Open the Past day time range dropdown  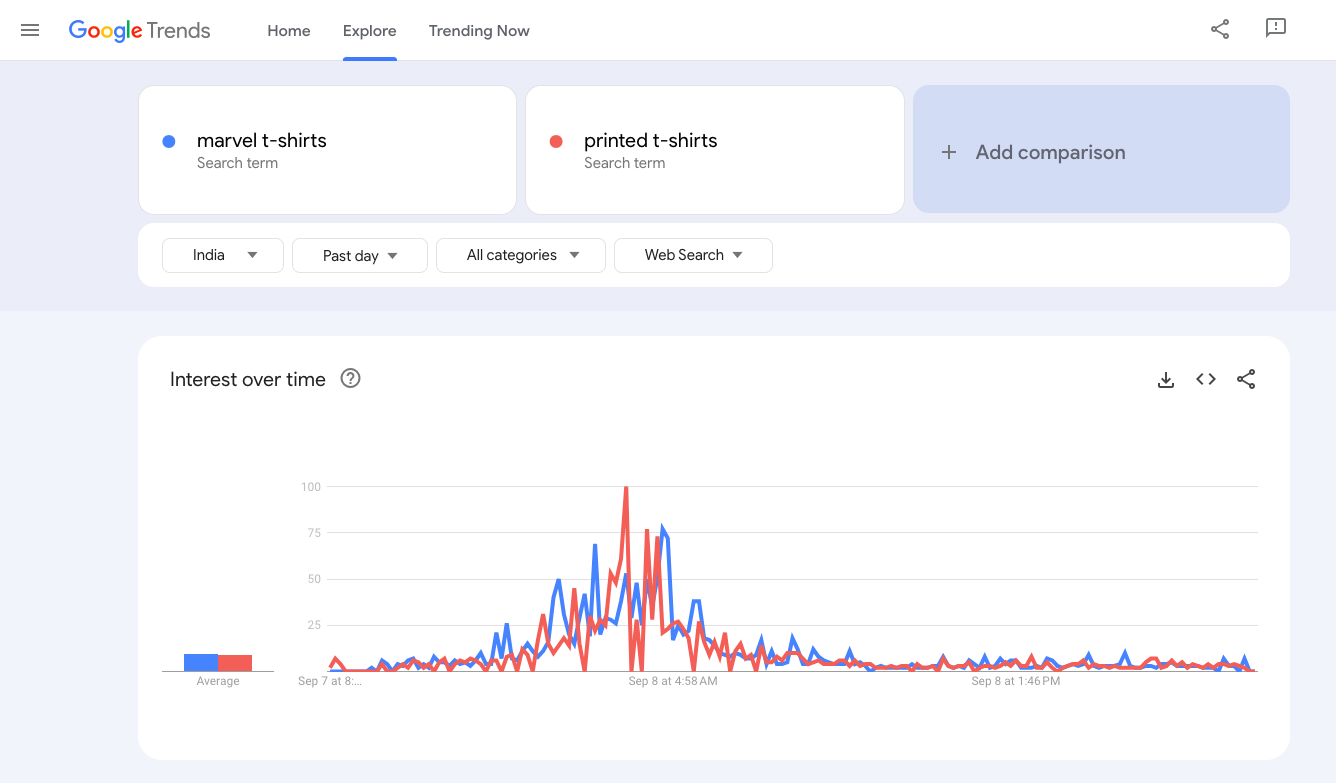click(x=360, y=256)
